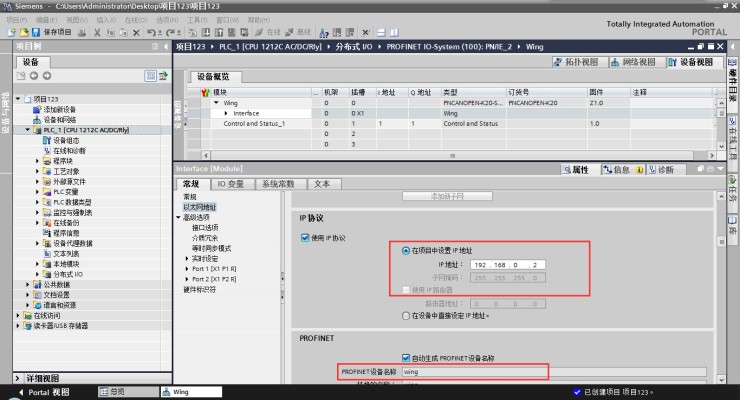Click the undo arrow icon

pyautogui.click(x=150, y=32)
